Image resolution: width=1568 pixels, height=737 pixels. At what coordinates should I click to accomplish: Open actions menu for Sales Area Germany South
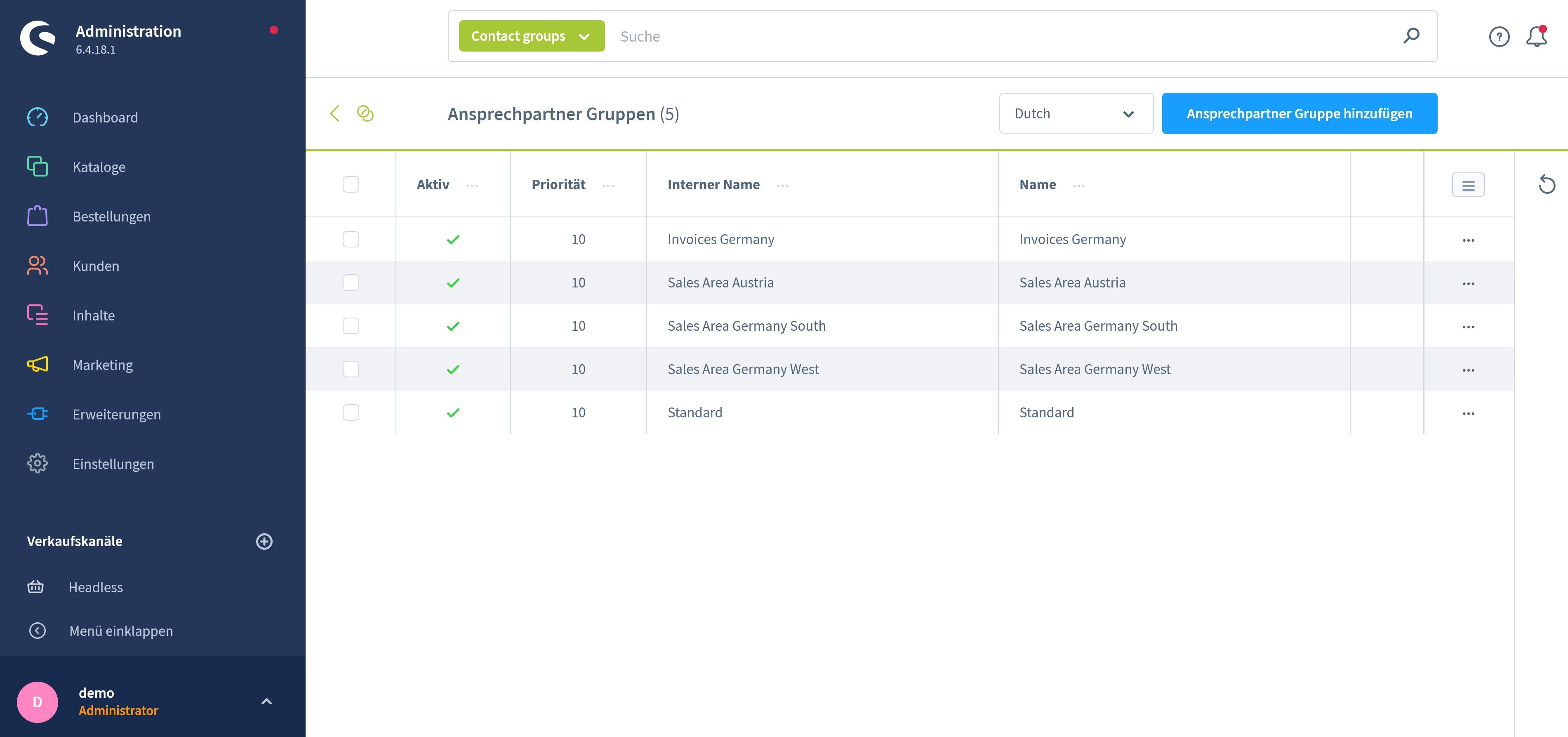pos(1468,327)
